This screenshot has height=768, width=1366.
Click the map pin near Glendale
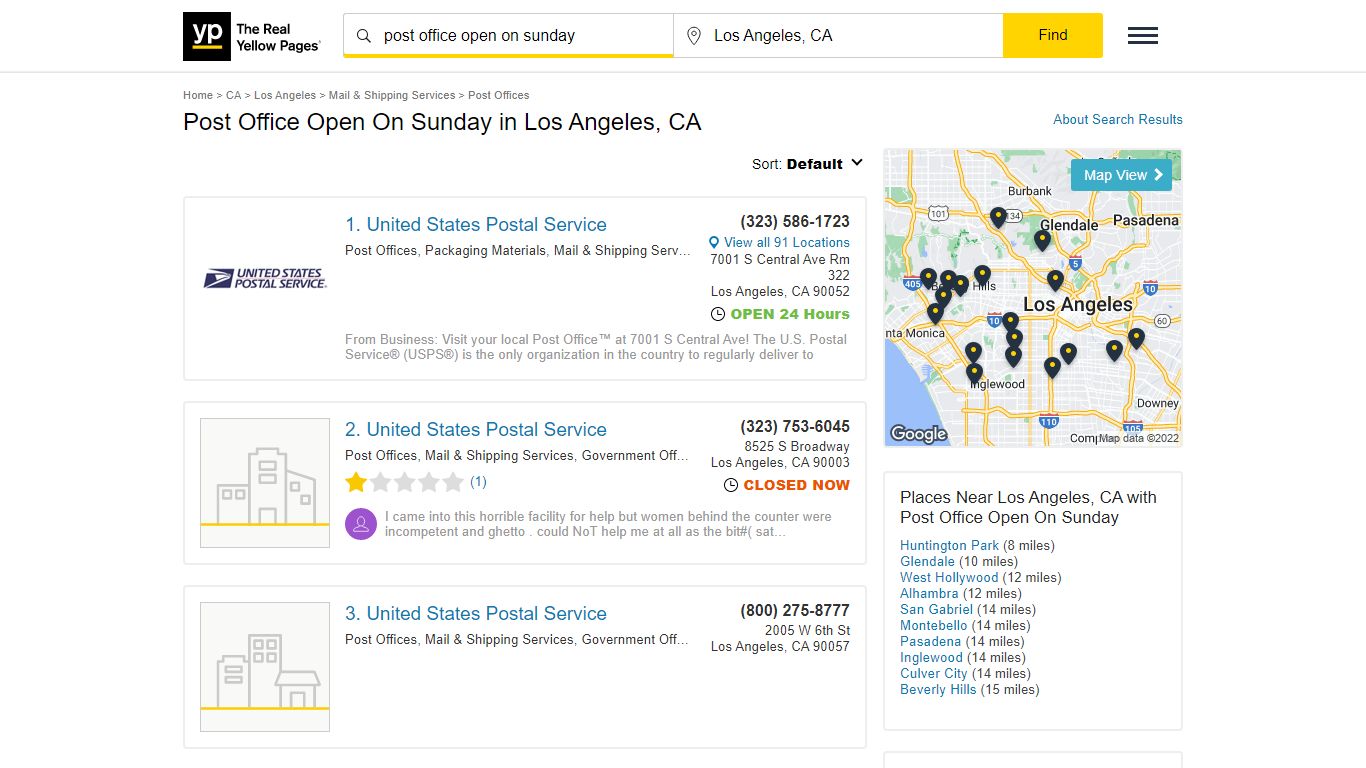[x=1043, y=240]
